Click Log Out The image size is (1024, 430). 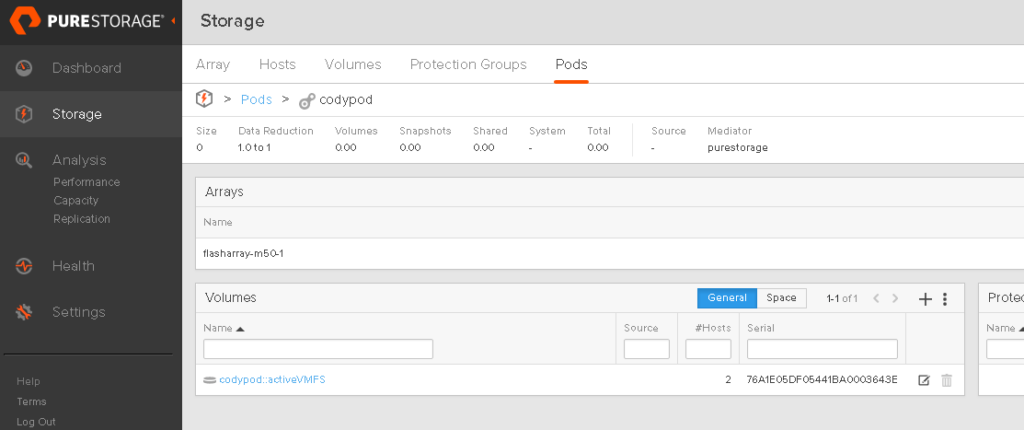(x=36, y=422)
